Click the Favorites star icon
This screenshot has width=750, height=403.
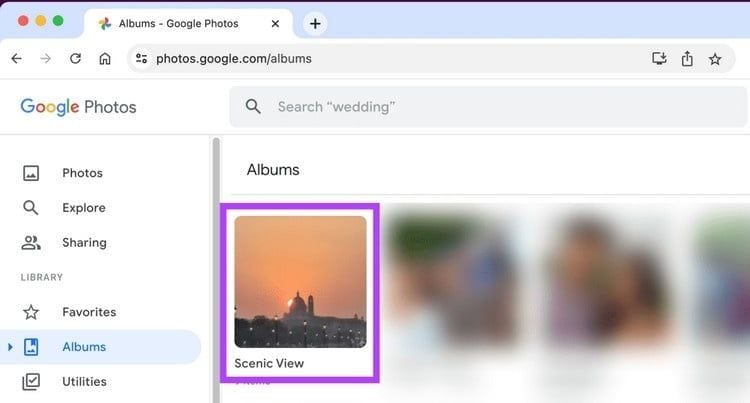pos(31,312)
